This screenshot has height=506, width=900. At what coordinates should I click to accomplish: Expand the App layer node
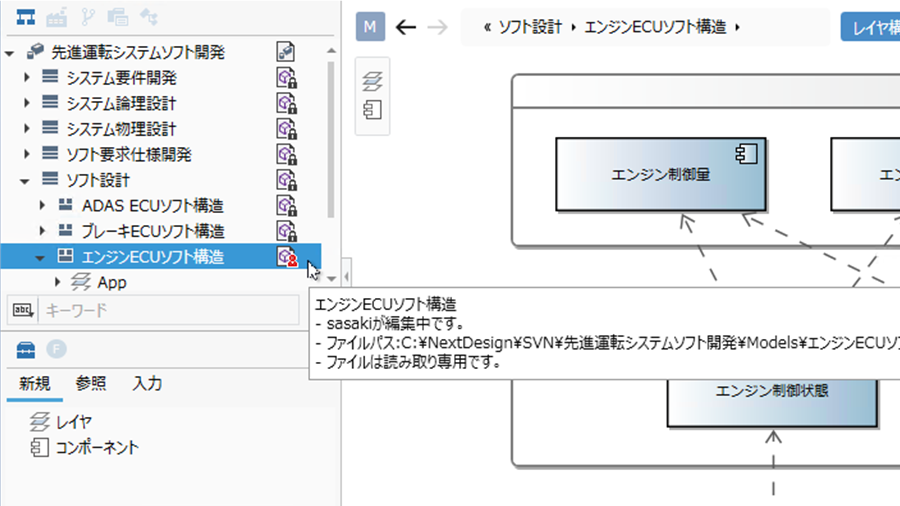point(59,283)
